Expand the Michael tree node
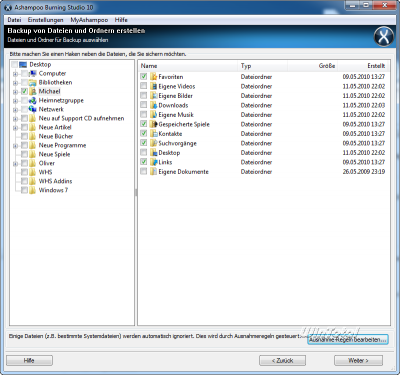Screen dimensions: 400x375 (15, 92)
